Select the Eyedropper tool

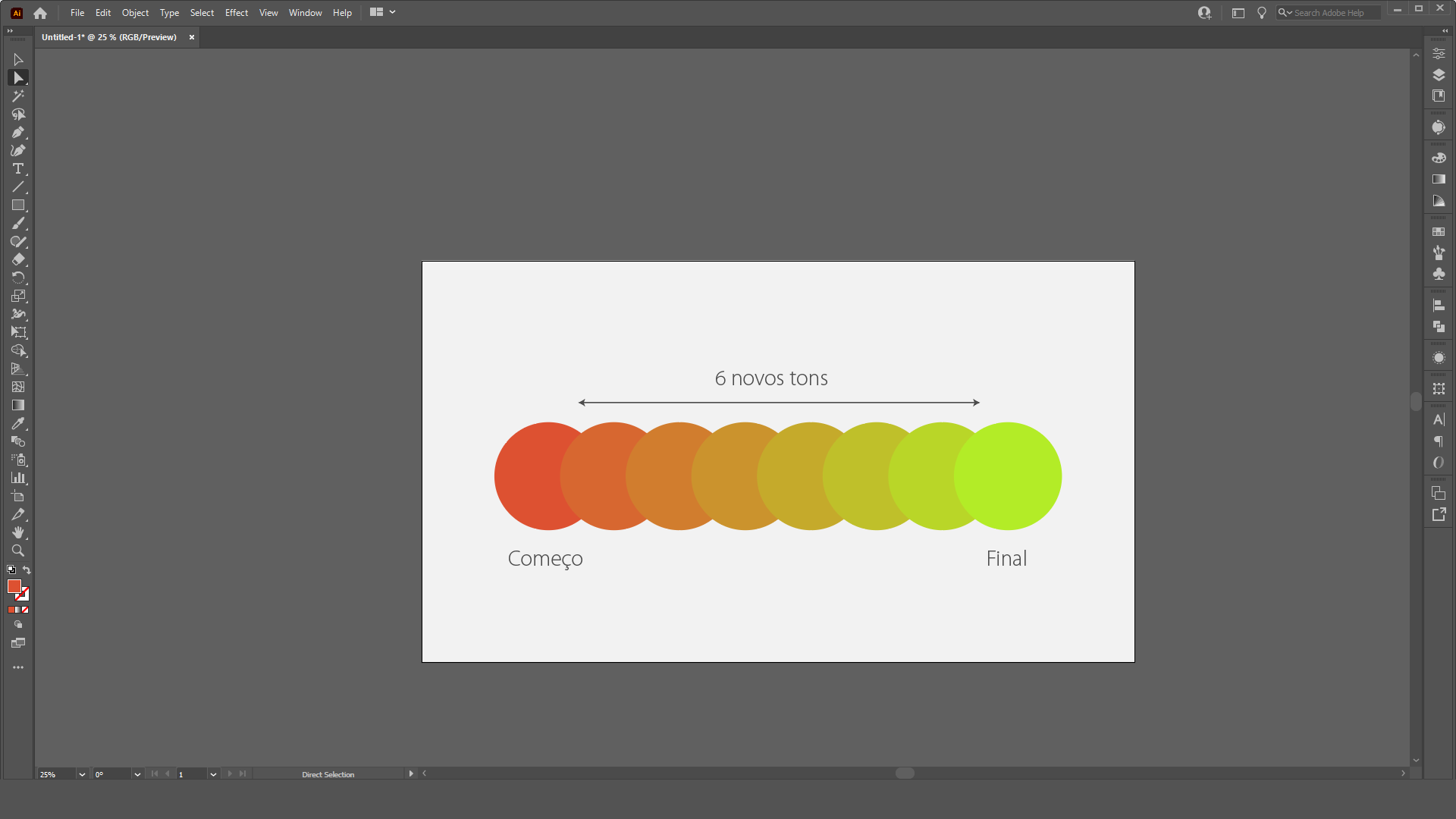click(x=18, y=423)
